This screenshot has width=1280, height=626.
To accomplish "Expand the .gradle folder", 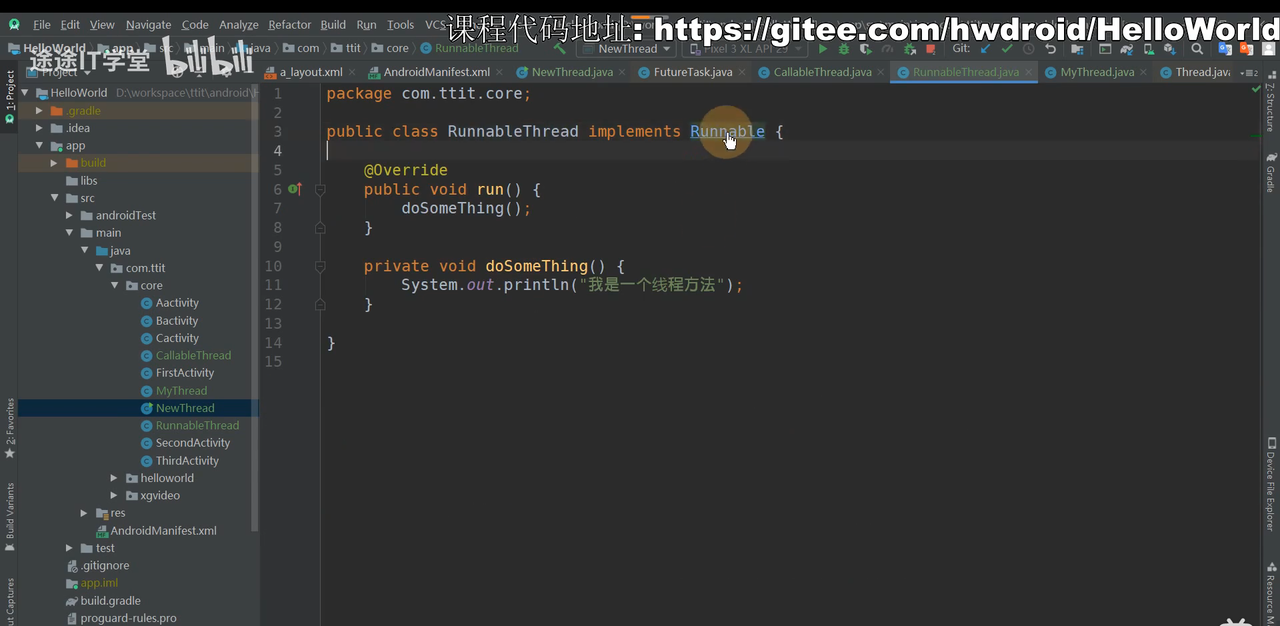I will (x=40, y=111).
